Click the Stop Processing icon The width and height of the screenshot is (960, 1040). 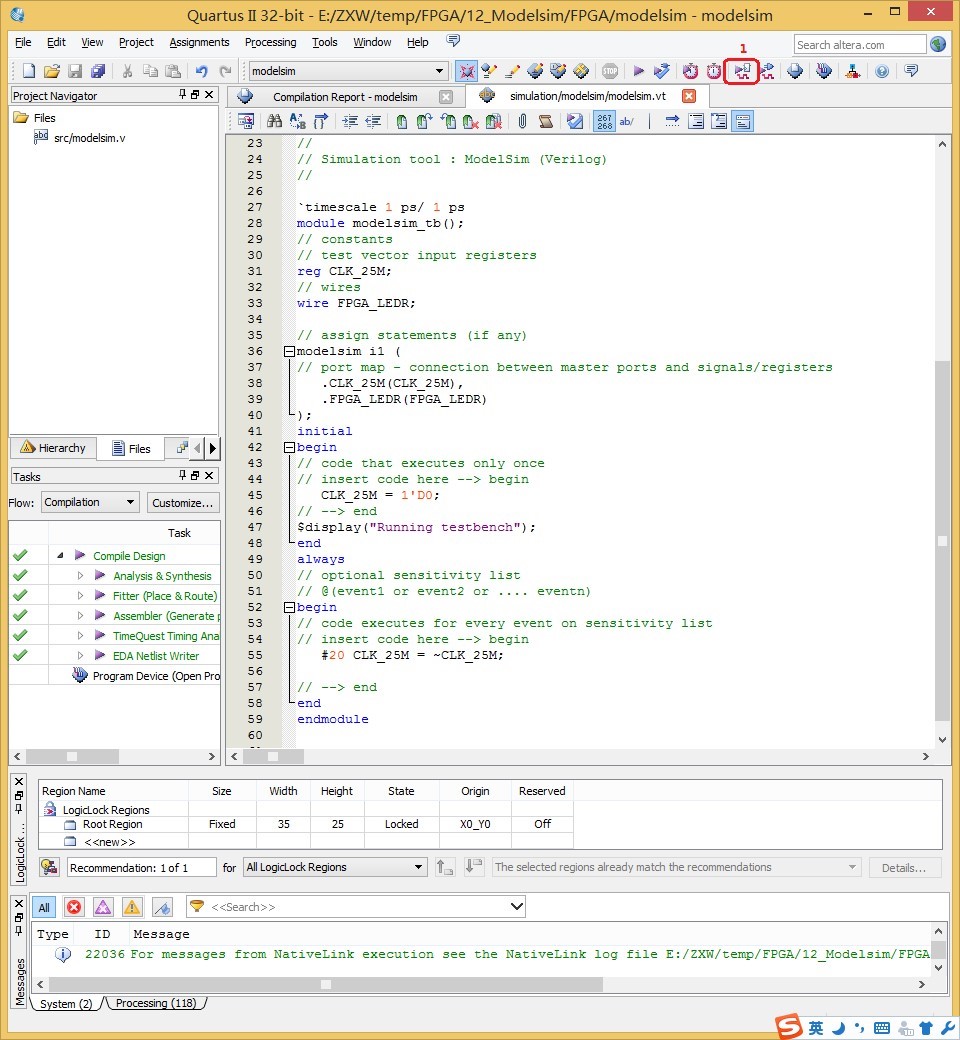(x=610, y=71)
